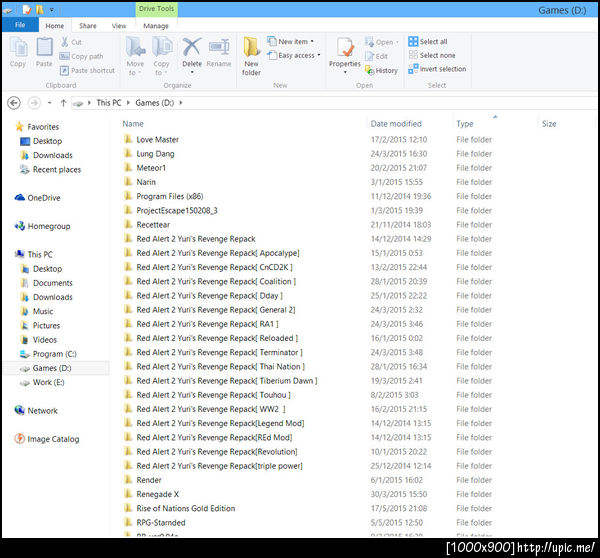Switch to the Home ribbon tab
The width and height of the screenshot is (600, 558).
pos(55,26)
